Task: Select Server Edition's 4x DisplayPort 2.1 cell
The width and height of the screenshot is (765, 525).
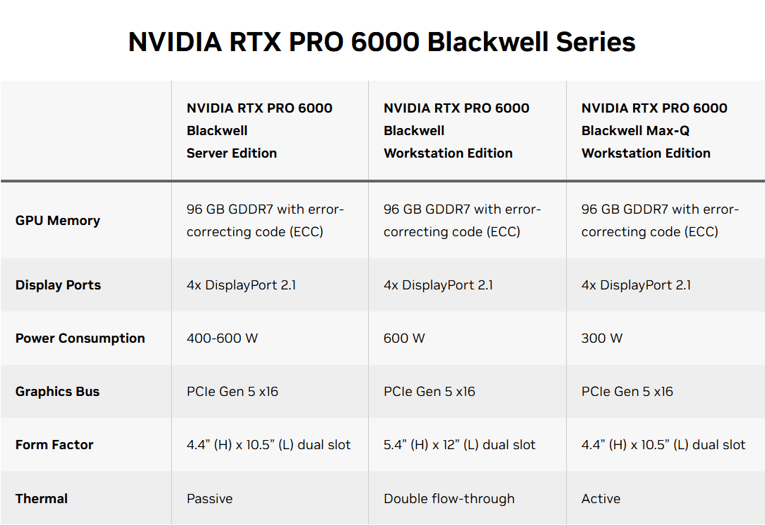Action: click(x=241, y=285)
